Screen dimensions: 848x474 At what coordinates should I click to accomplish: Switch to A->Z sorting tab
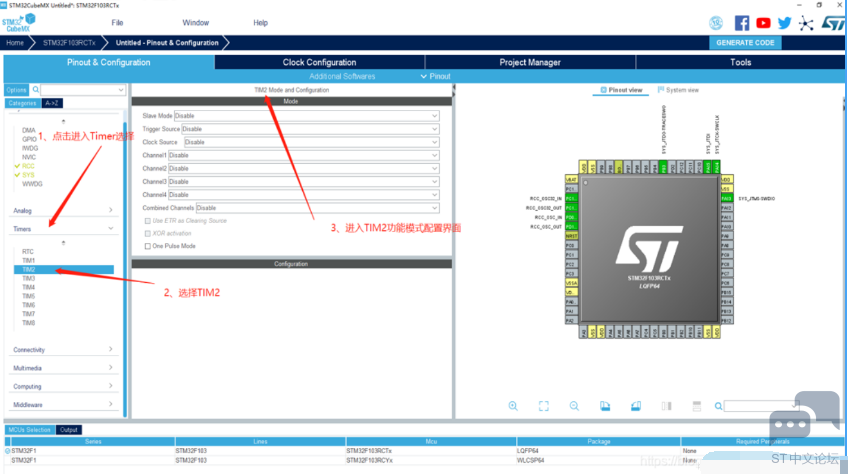point(52,103)
